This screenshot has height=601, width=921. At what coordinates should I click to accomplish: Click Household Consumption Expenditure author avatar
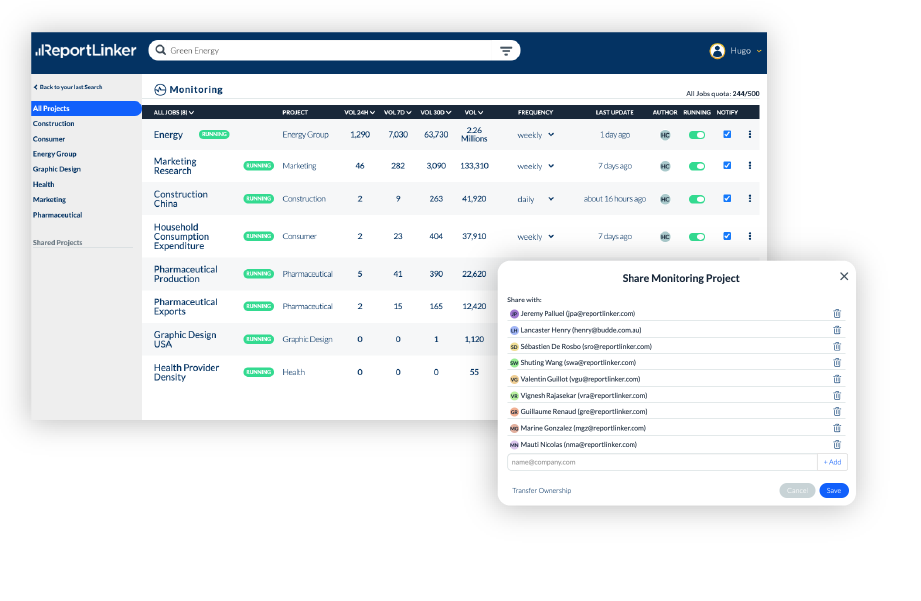pos(665,237)
